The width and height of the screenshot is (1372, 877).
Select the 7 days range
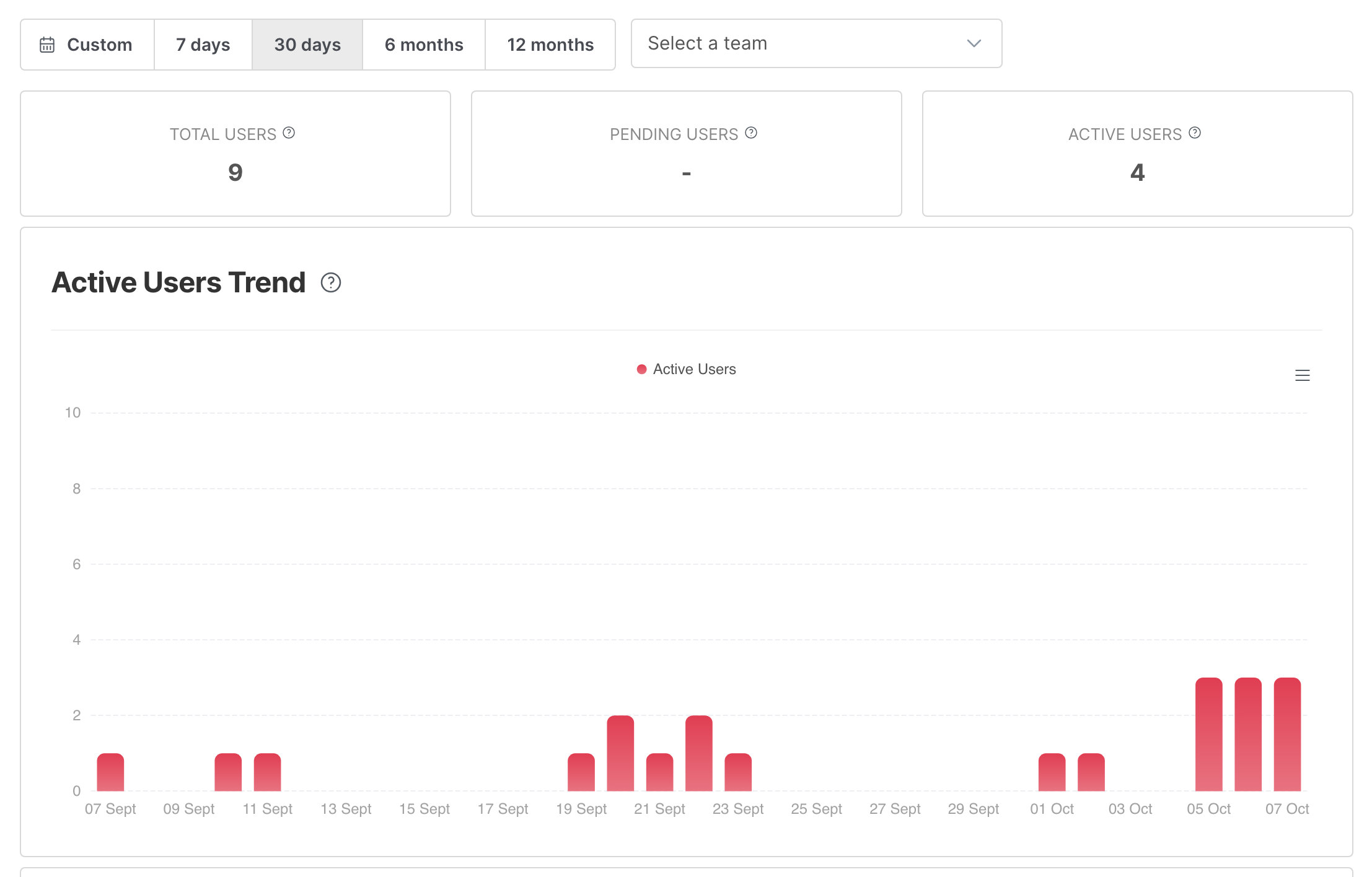(x=203, y=45)
